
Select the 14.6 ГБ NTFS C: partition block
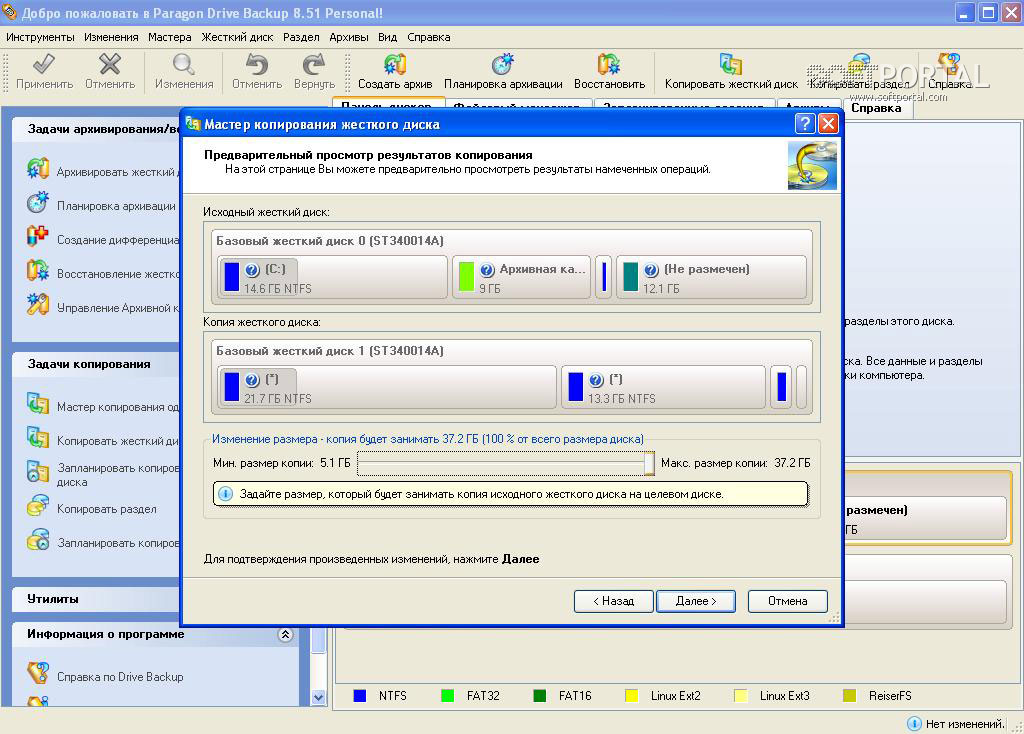[x=332, y=277]
